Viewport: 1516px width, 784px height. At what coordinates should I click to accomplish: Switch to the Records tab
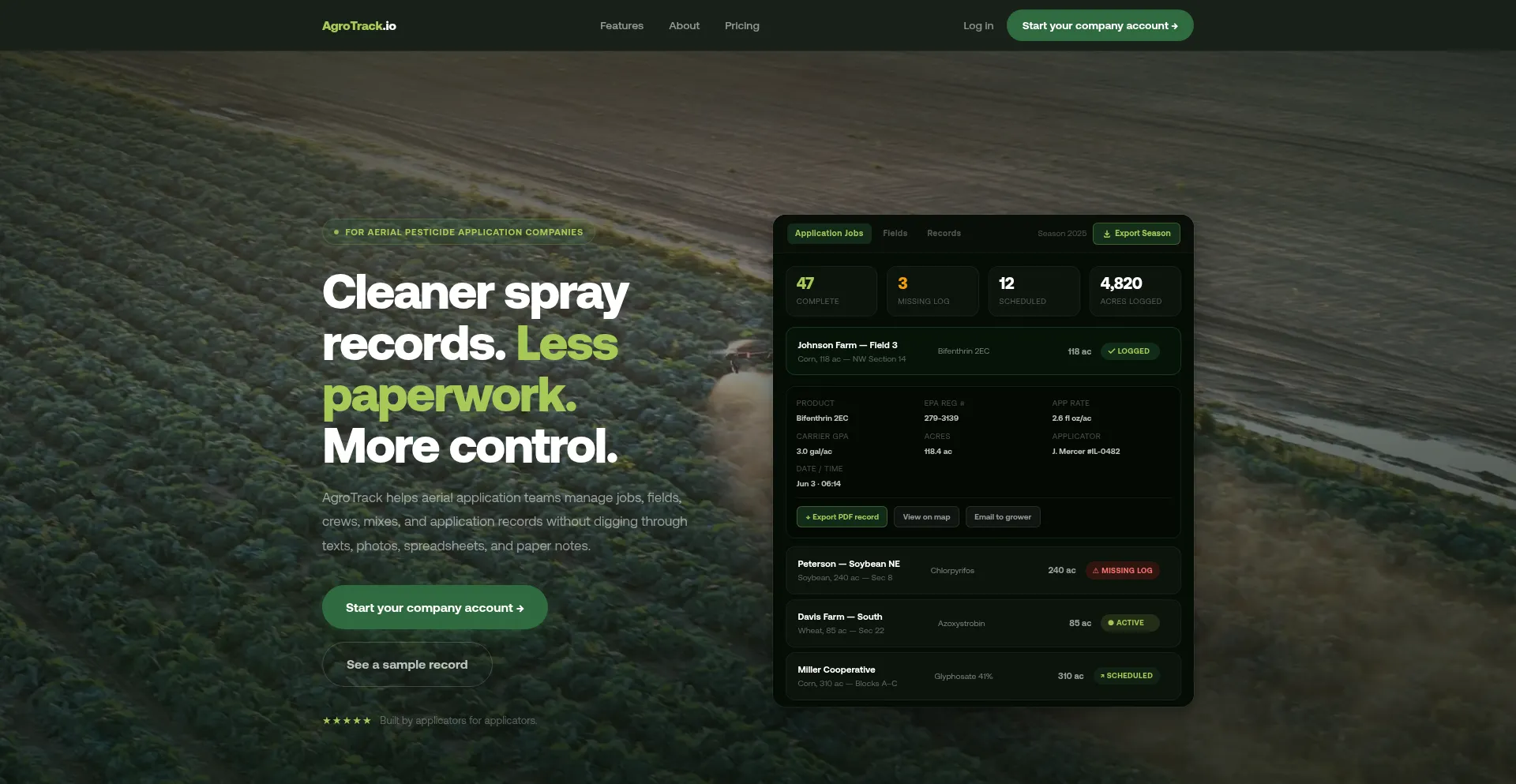click(x=944, y=234)
